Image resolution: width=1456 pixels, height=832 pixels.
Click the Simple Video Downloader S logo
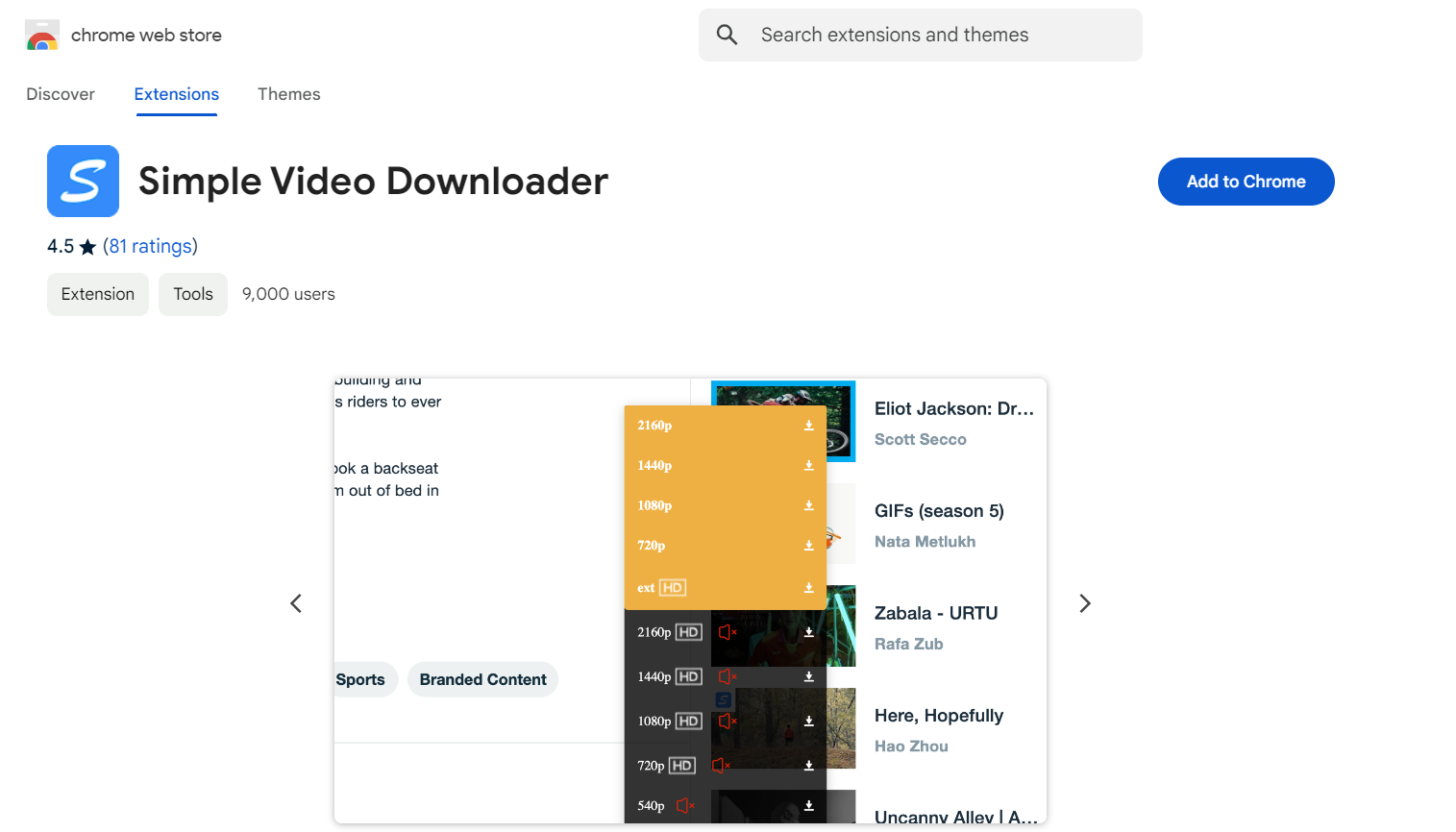(83, 181)
